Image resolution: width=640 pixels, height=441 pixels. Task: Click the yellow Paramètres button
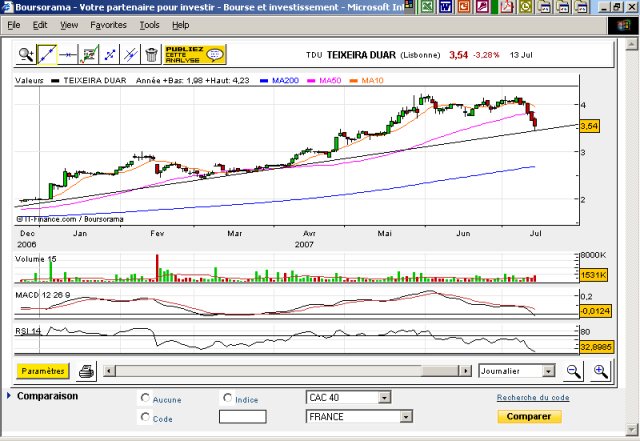coord(43,371)
